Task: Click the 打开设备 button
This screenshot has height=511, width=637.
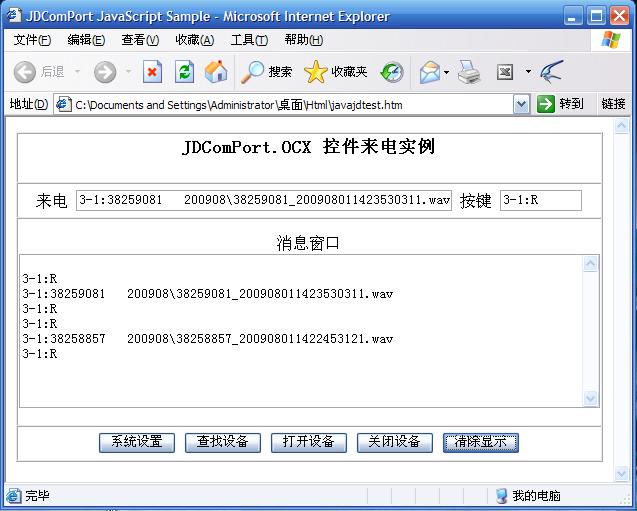Action: [x=309, y=442]
